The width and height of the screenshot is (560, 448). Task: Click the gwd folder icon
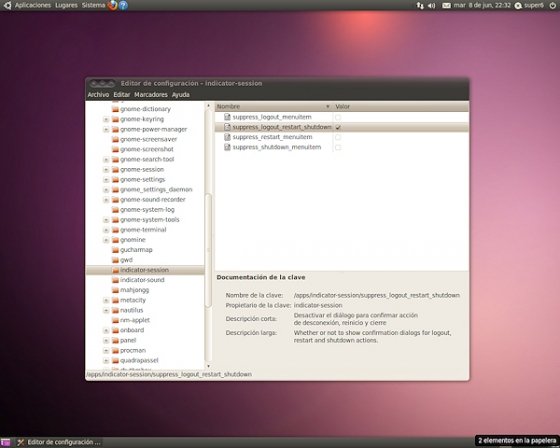pos(115,260)
